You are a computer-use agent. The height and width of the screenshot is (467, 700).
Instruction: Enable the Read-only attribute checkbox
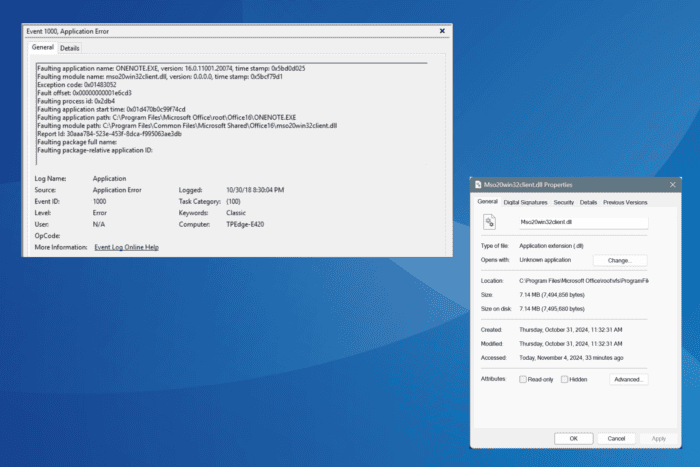pyautogui.click(x=523, y=379)
